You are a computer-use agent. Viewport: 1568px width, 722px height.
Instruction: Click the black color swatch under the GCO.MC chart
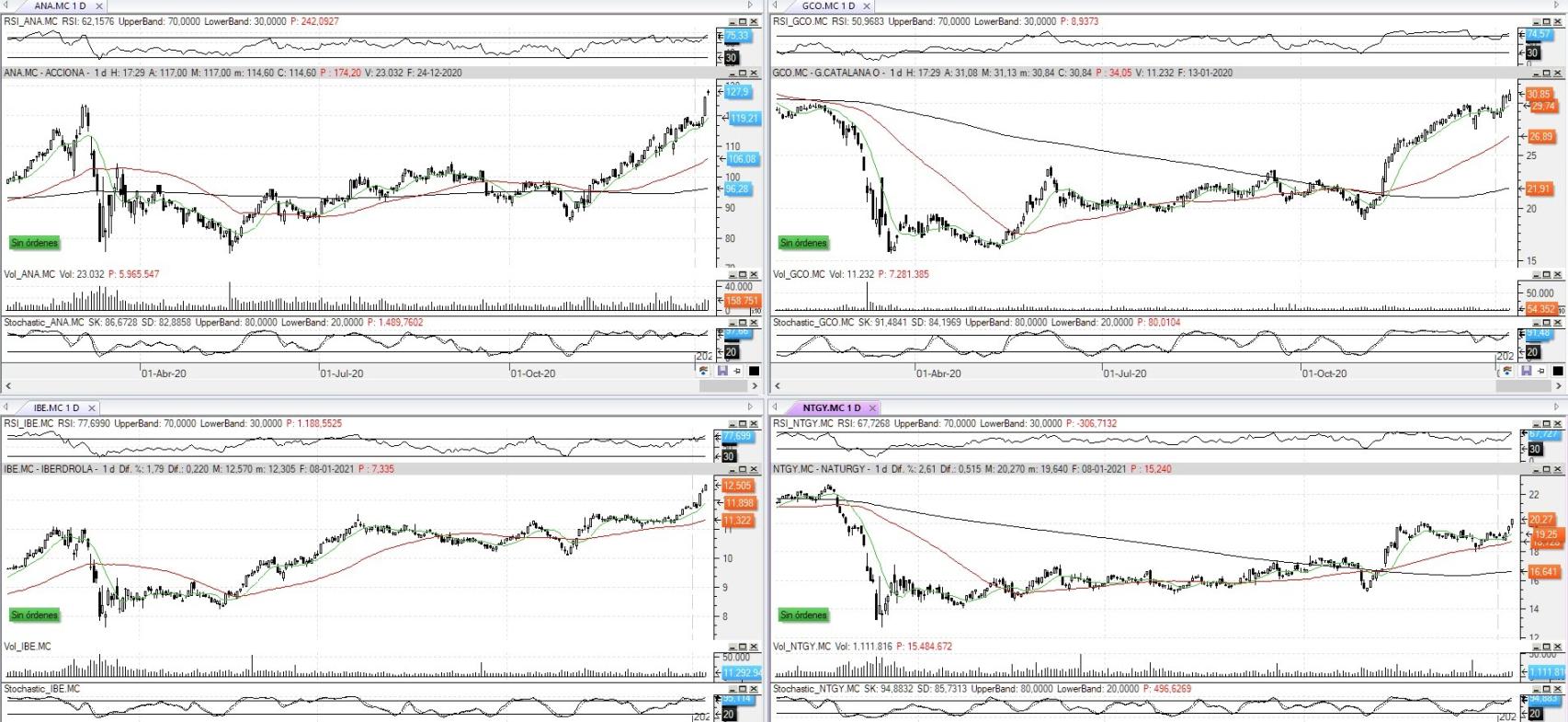point(1558,371)
